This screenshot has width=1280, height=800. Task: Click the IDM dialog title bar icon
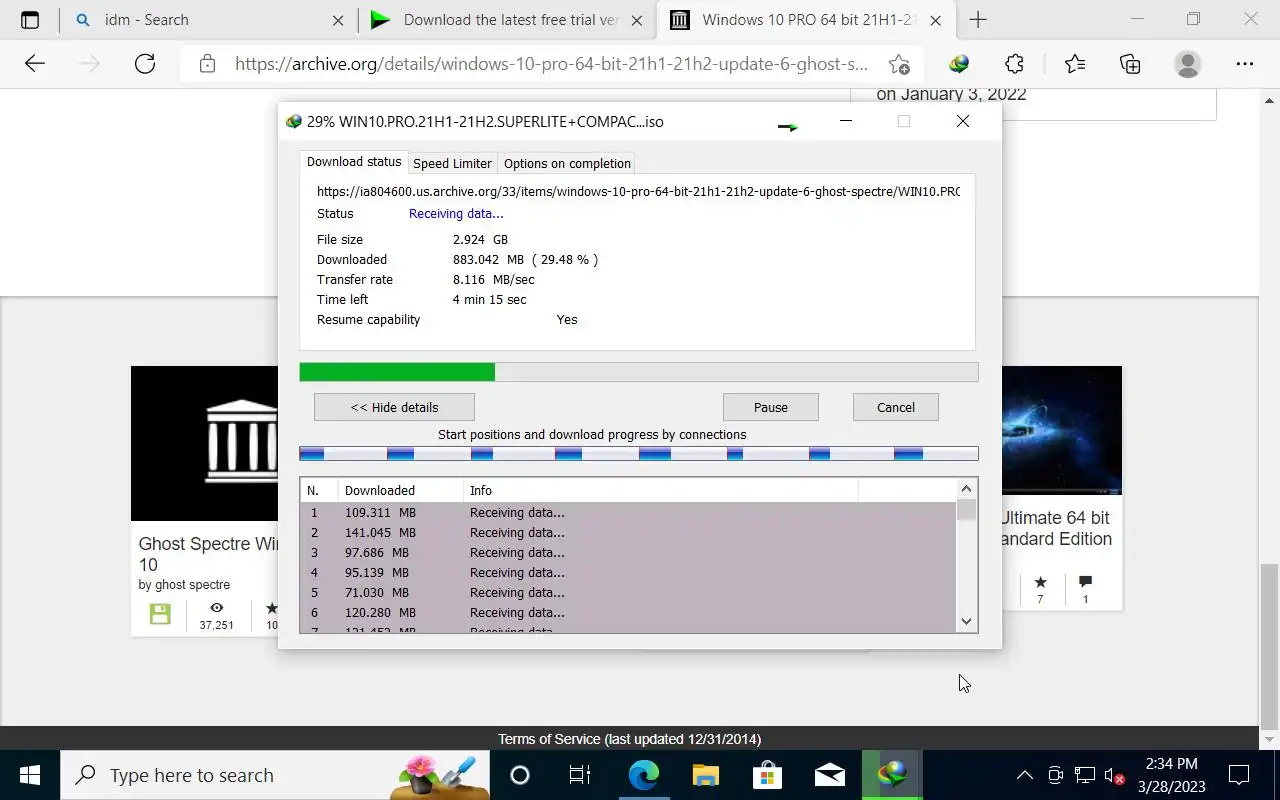tap(293, 121)
